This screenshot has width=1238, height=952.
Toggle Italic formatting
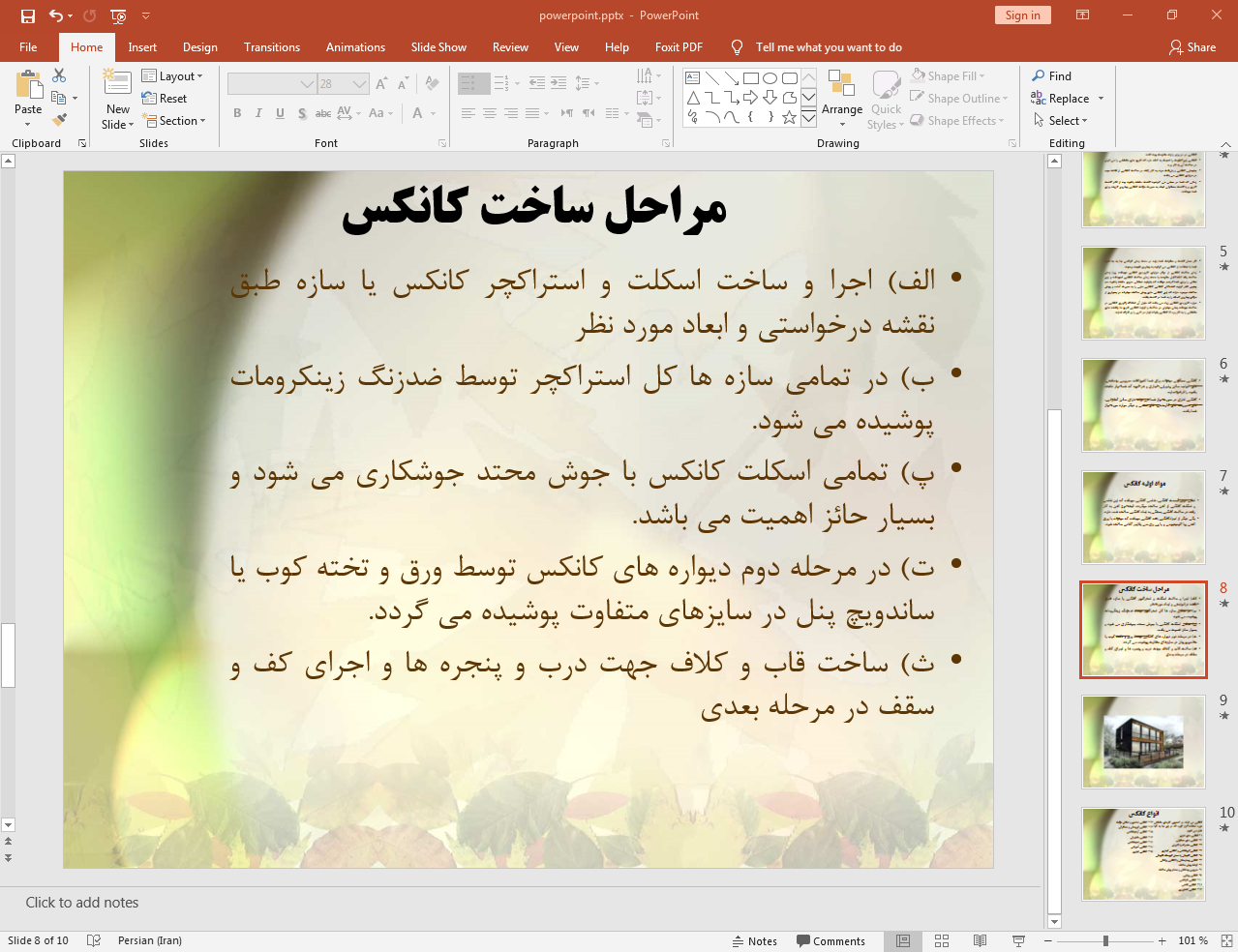(258, 113)
